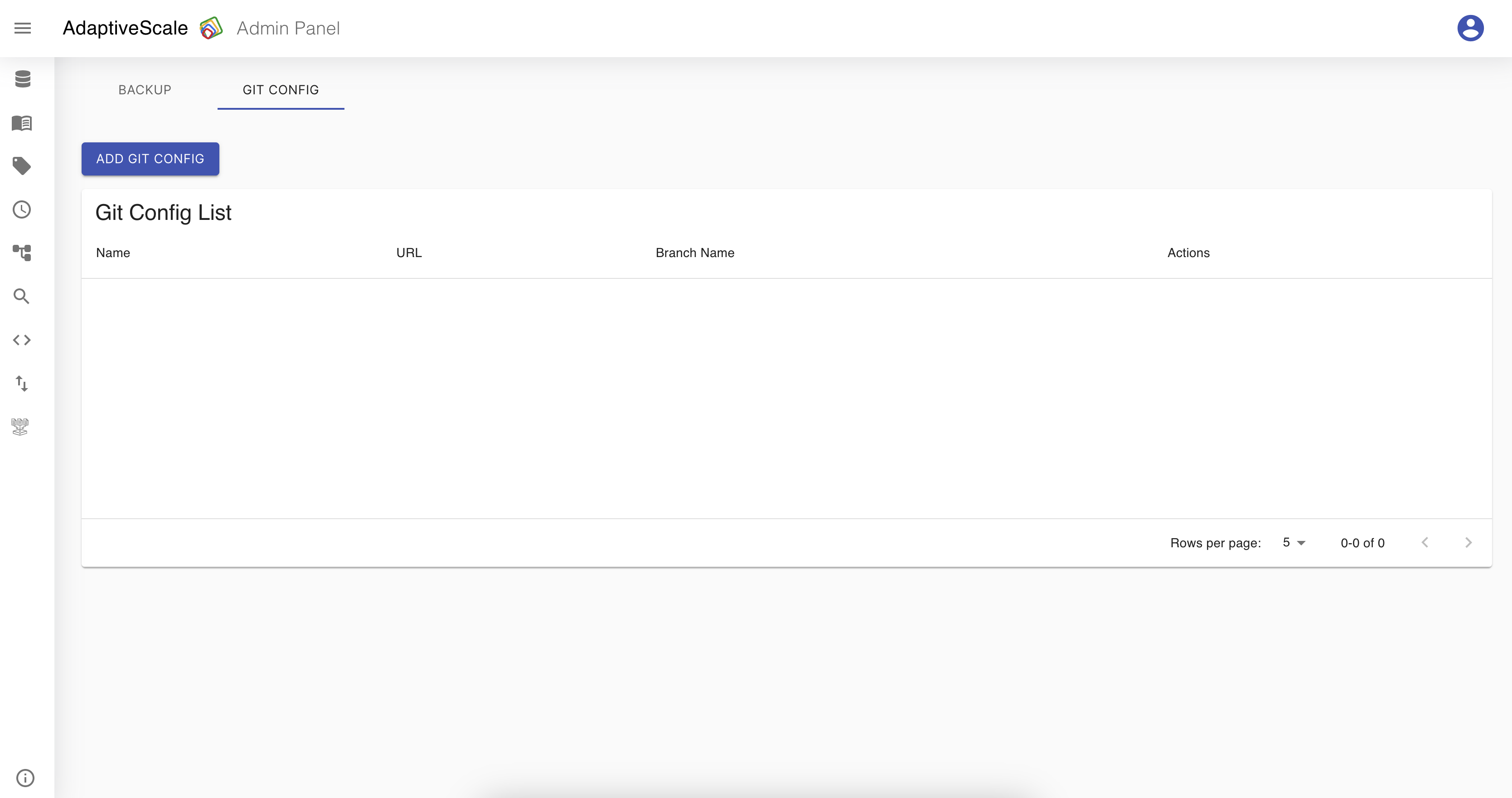Viewport: 1512px width, 798px height.
Task: Go to the next table page
Action: click(1468, 543)
